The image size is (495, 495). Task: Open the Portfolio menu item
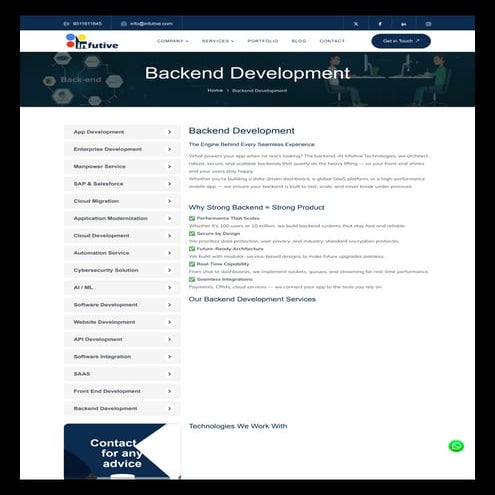(x=263, y=41)
